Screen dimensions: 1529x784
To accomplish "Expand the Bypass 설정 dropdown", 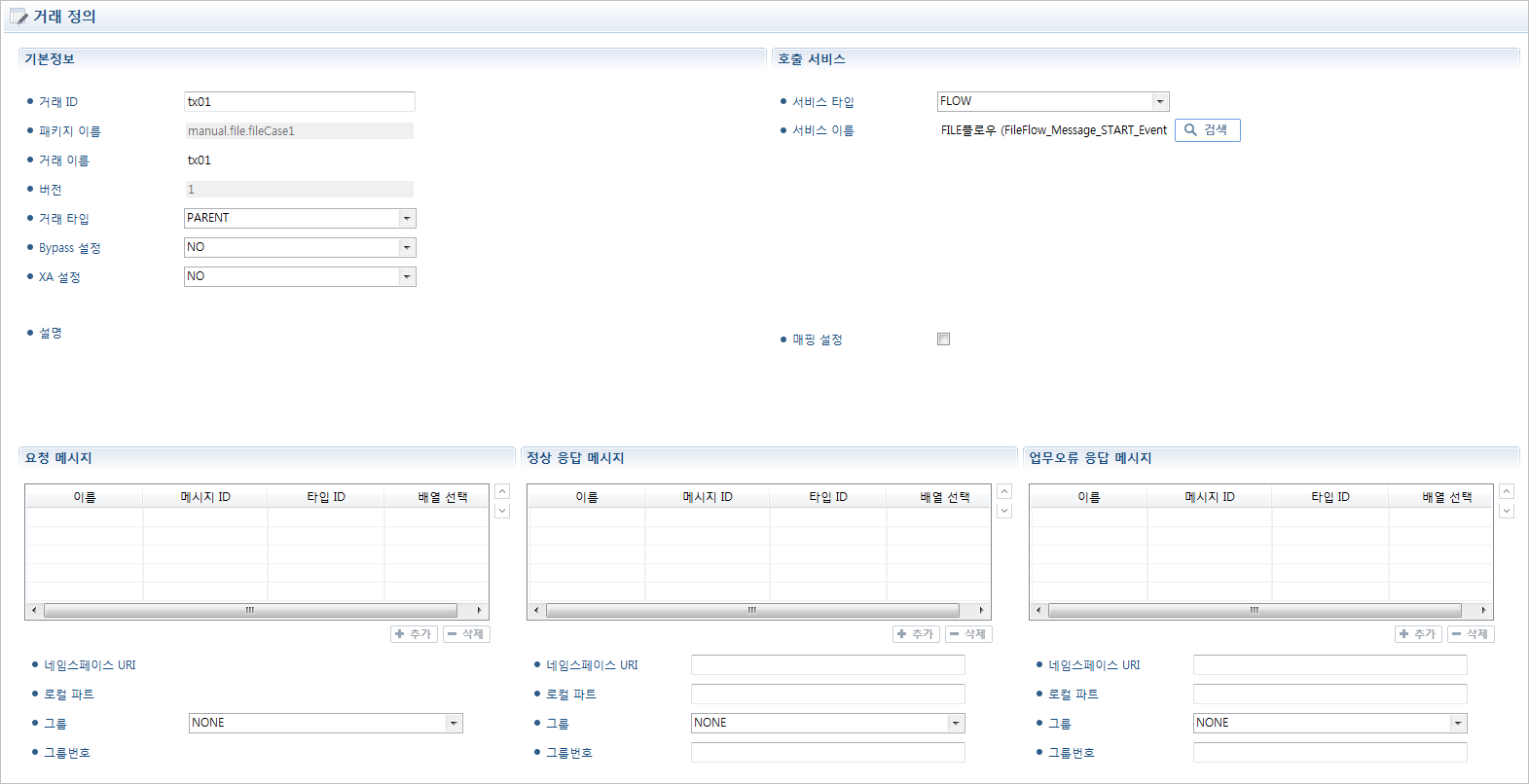I will 407,247.
